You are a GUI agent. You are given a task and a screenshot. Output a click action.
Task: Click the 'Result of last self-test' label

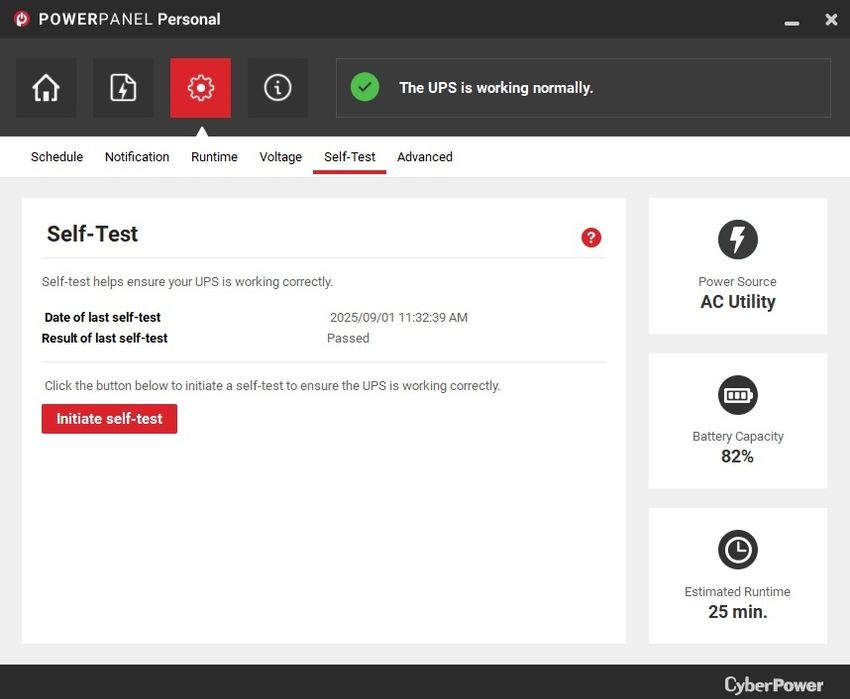coord(105,338)
